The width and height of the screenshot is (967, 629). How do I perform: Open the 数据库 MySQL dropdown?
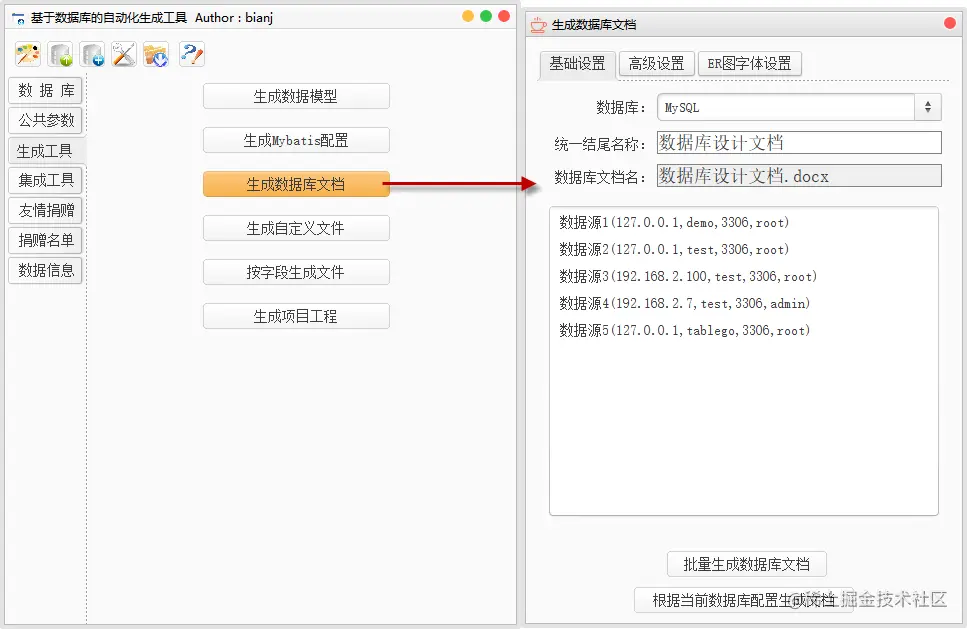click(799, 107)
